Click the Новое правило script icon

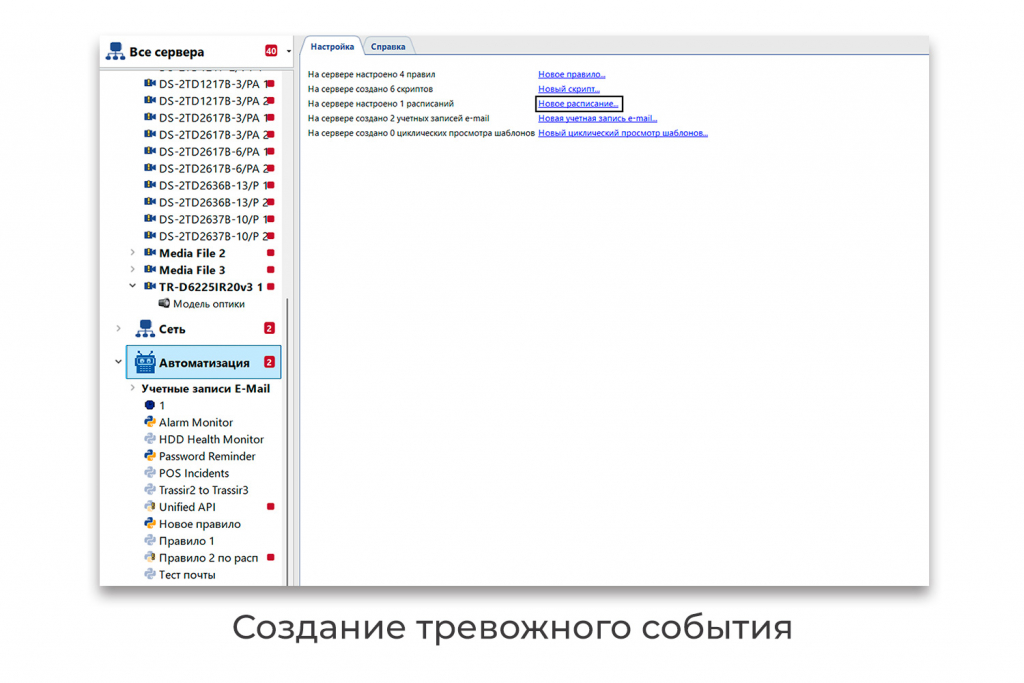click(x=150, y=524)
